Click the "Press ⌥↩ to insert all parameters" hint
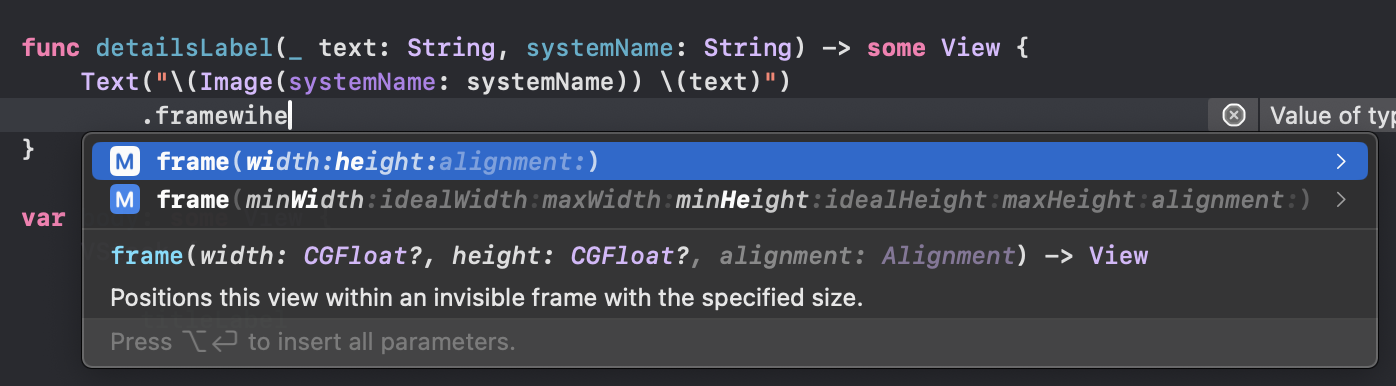 coord(313,342)
